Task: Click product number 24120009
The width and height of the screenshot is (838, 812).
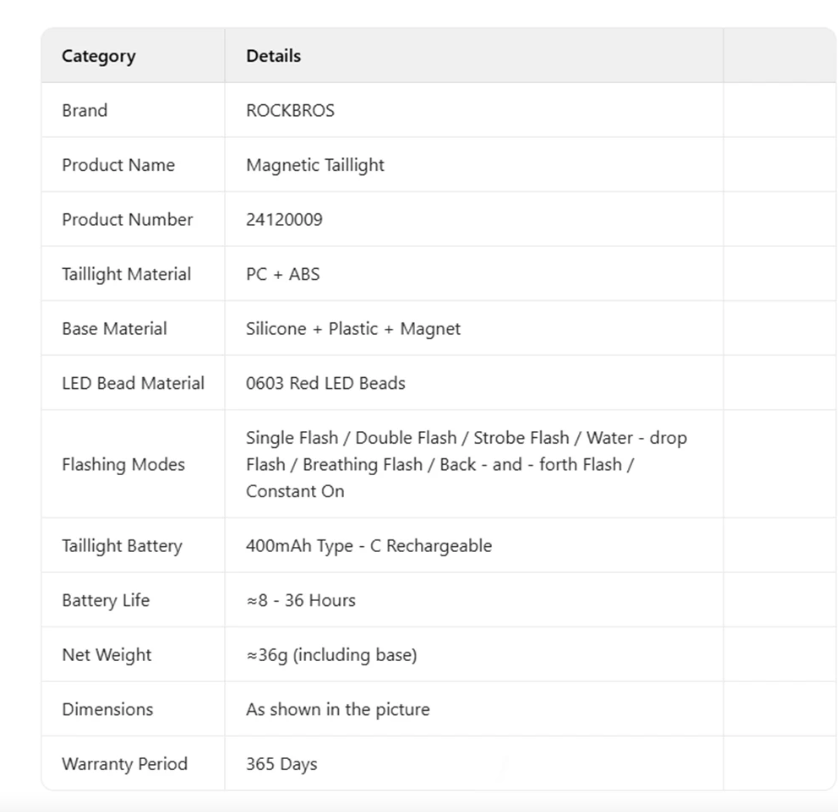Action: click(284, 220)
